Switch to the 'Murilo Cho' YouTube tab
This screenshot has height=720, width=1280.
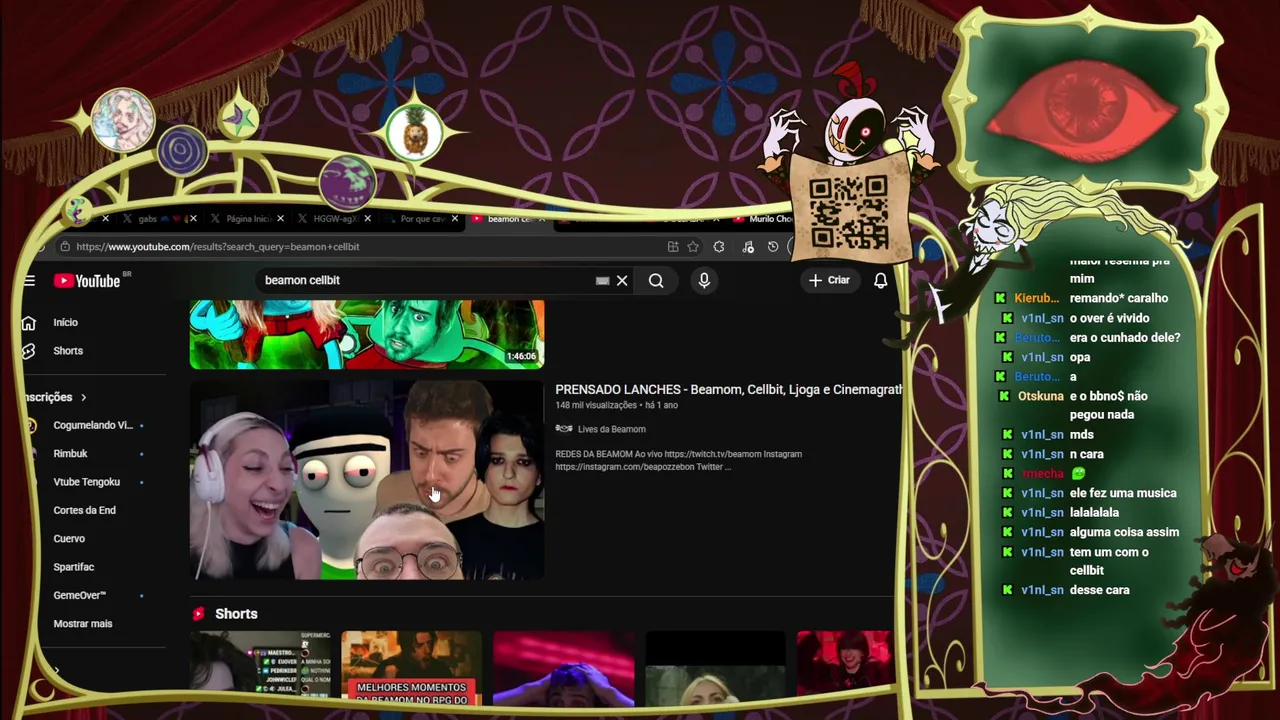765,219
